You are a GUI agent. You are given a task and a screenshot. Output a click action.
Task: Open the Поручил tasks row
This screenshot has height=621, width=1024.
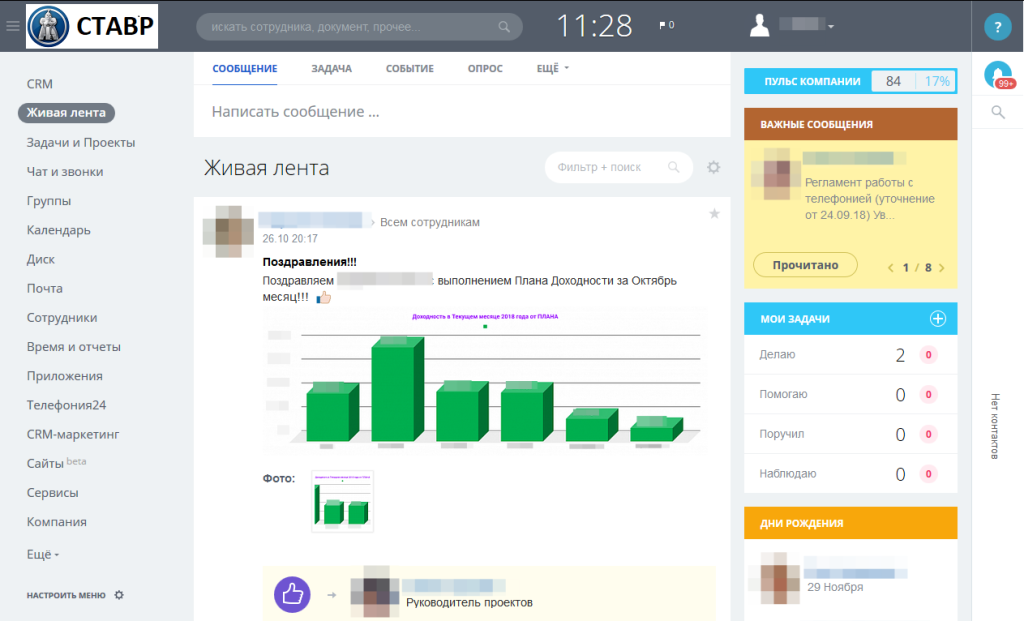(x=850, y=434)
